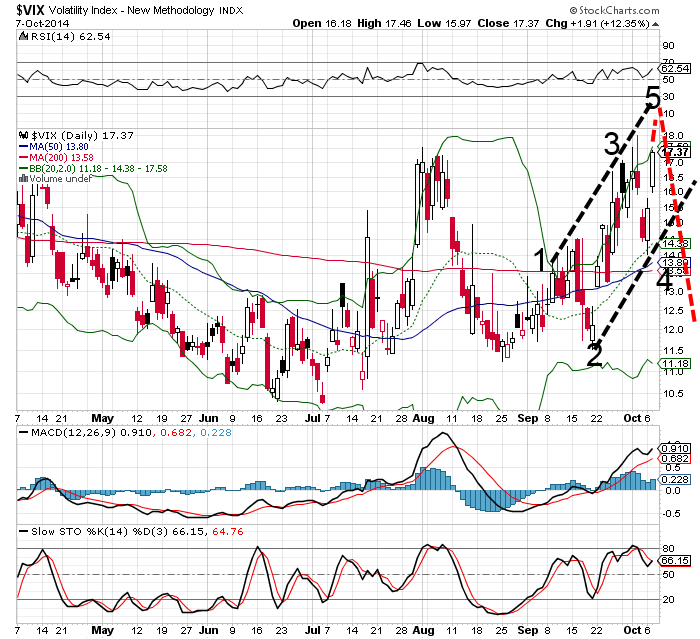The height and width of the screenshot is (639, 700).
Task: Click the 'MACD(12,26,9) 0.910' panel label
Action: tap(92, 433)
